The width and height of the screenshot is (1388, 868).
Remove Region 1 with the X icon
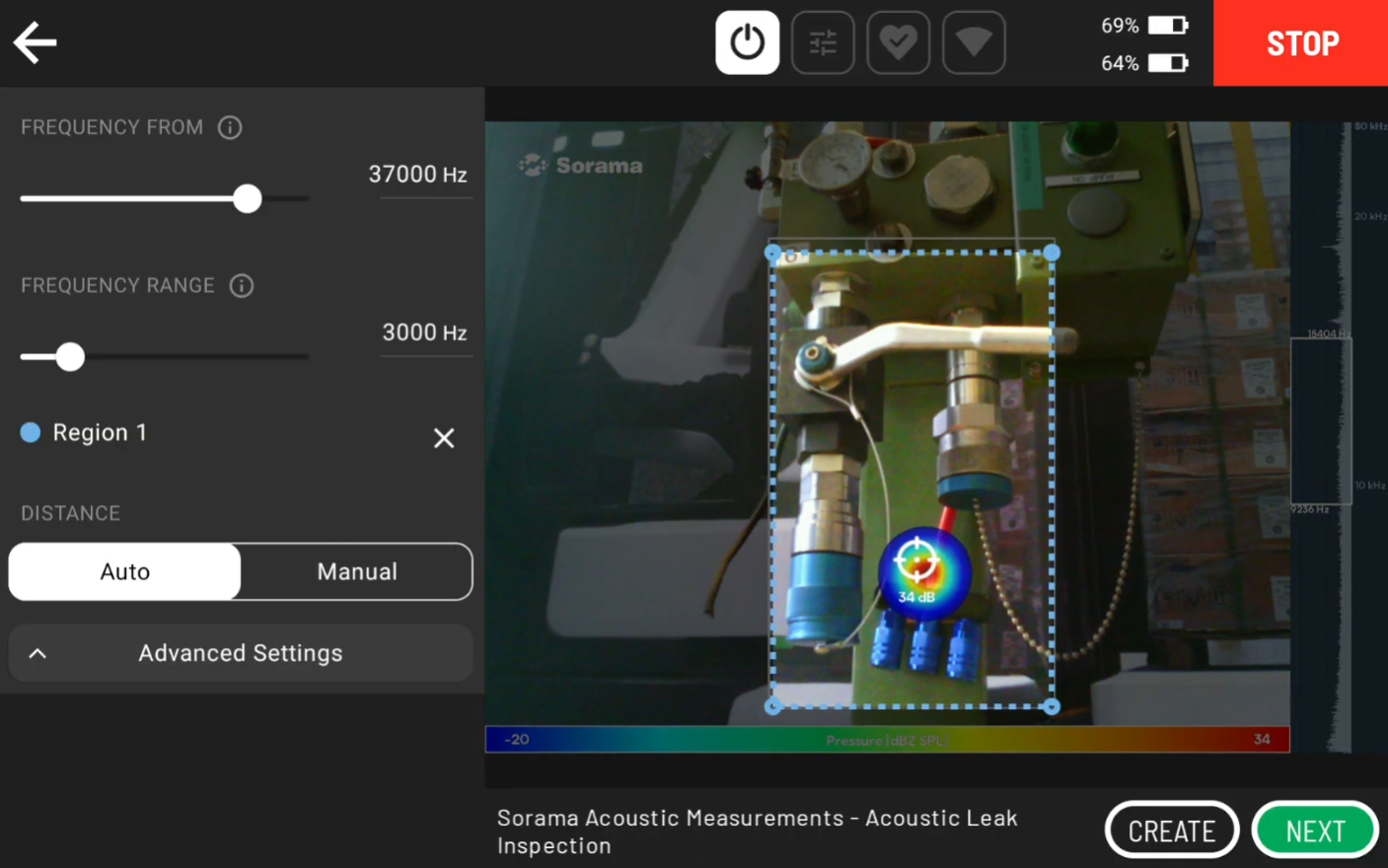(x=444, y=438)
